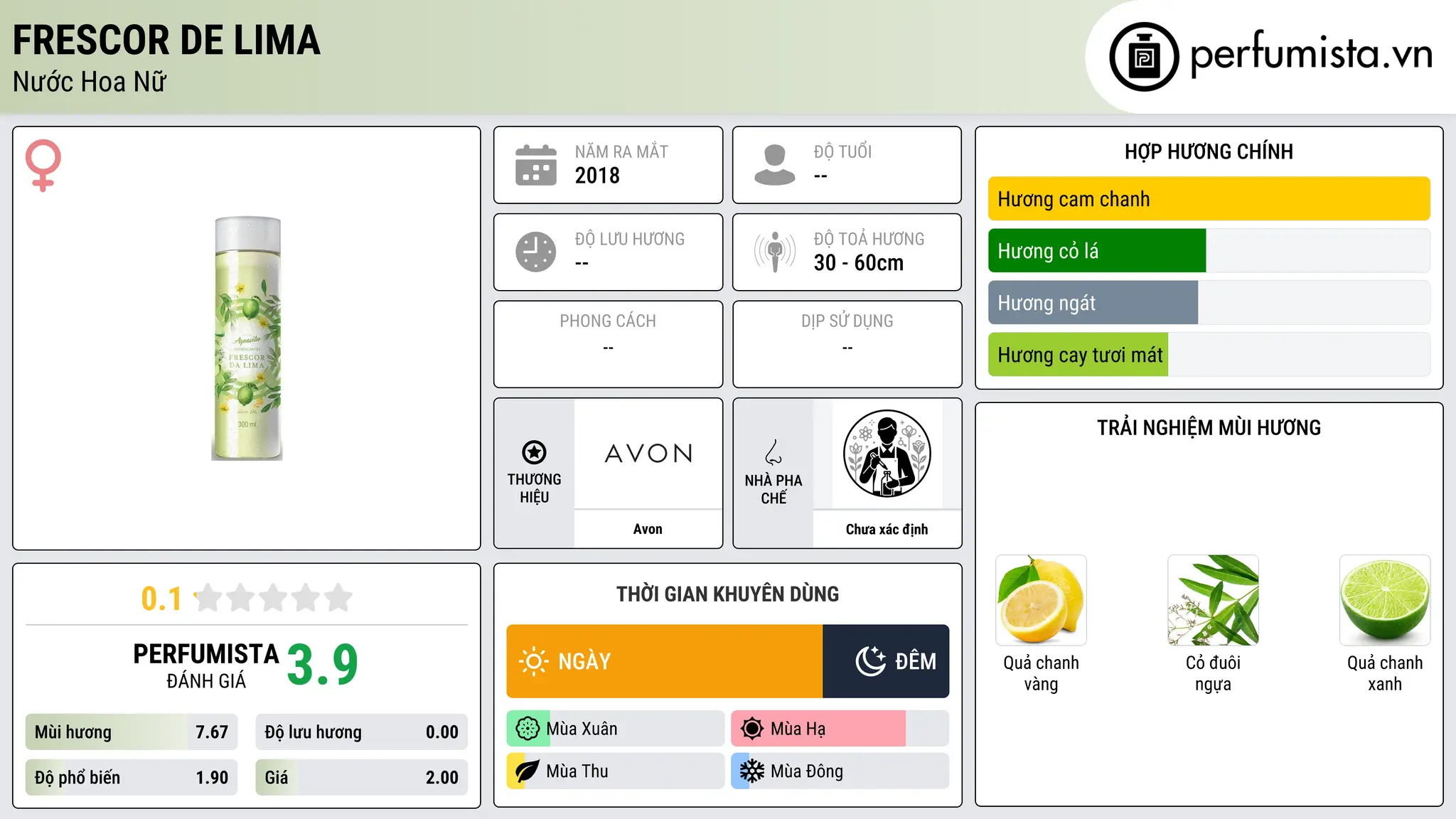The width and height of the screenshot is (1456, 819).
Task: Click the five-star rating icons
Action: coord(273,598)
